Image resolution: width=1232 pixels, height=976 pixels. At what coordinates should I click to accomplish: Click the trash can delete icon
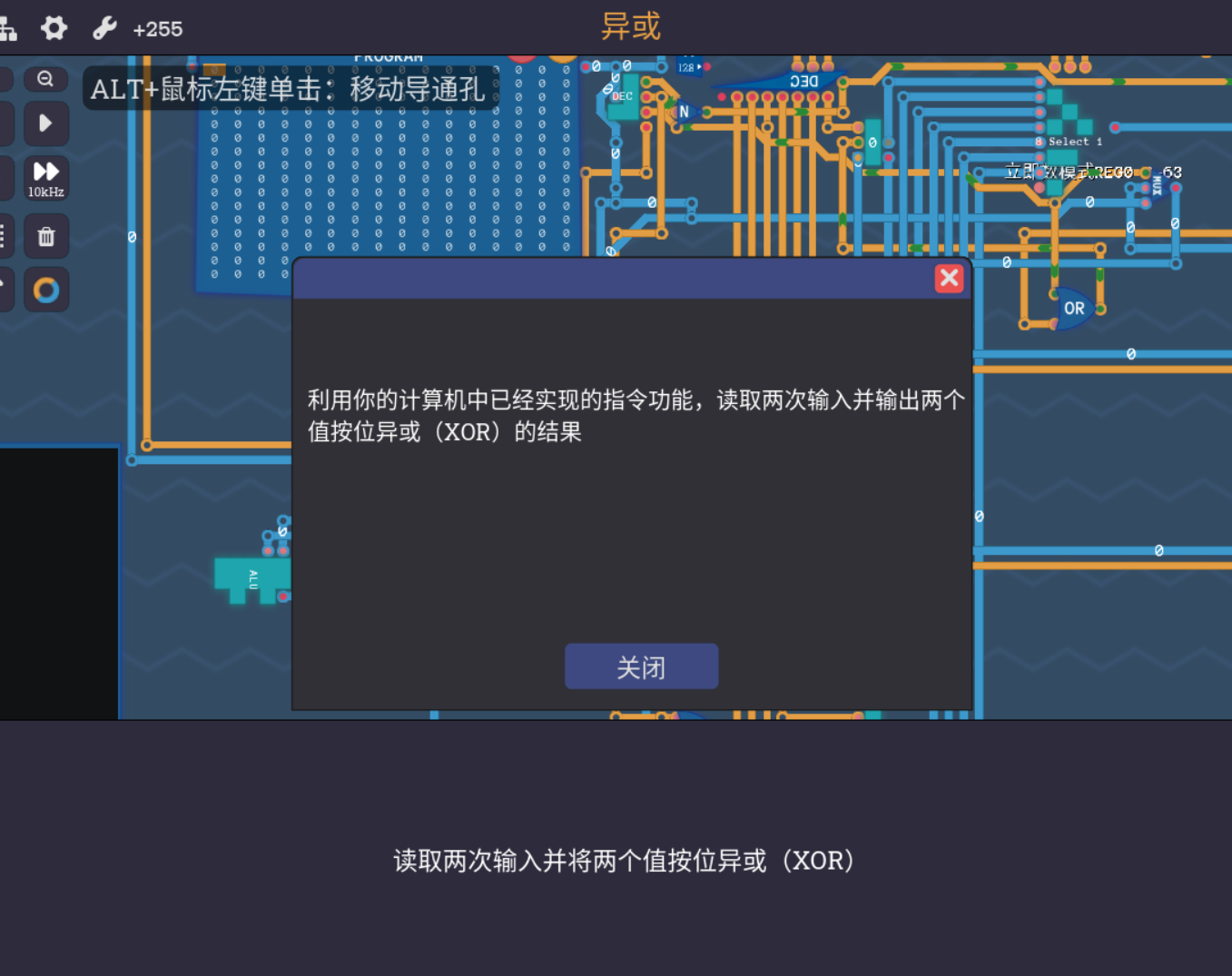[45, 237]
